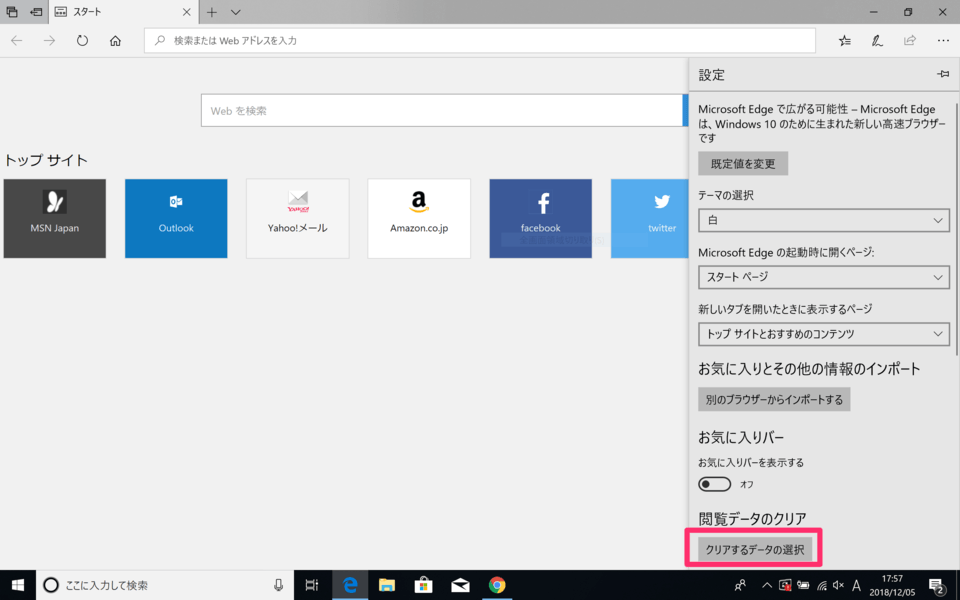The image size is (960, 600).
Task: Pin the settings pane with pin icon
Action: [x=942, y=75]
